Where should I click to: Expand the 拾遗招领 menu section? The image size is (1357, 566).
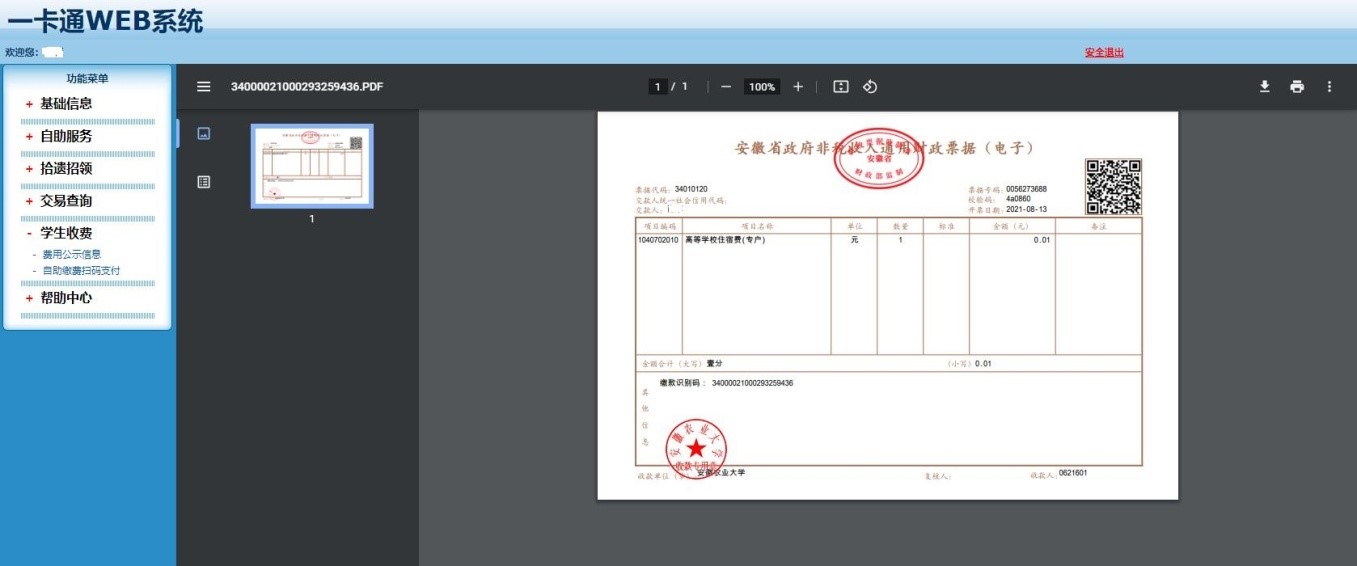click(66, 169)
